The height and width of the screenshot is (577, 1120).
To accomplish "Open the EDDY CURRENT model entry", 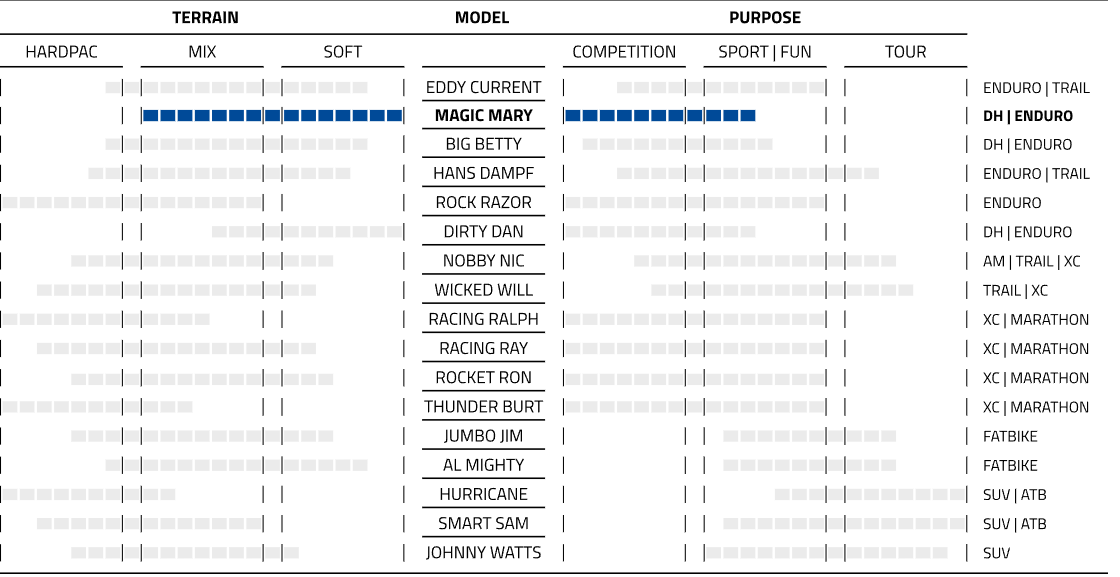I will [x=483, y=87].
